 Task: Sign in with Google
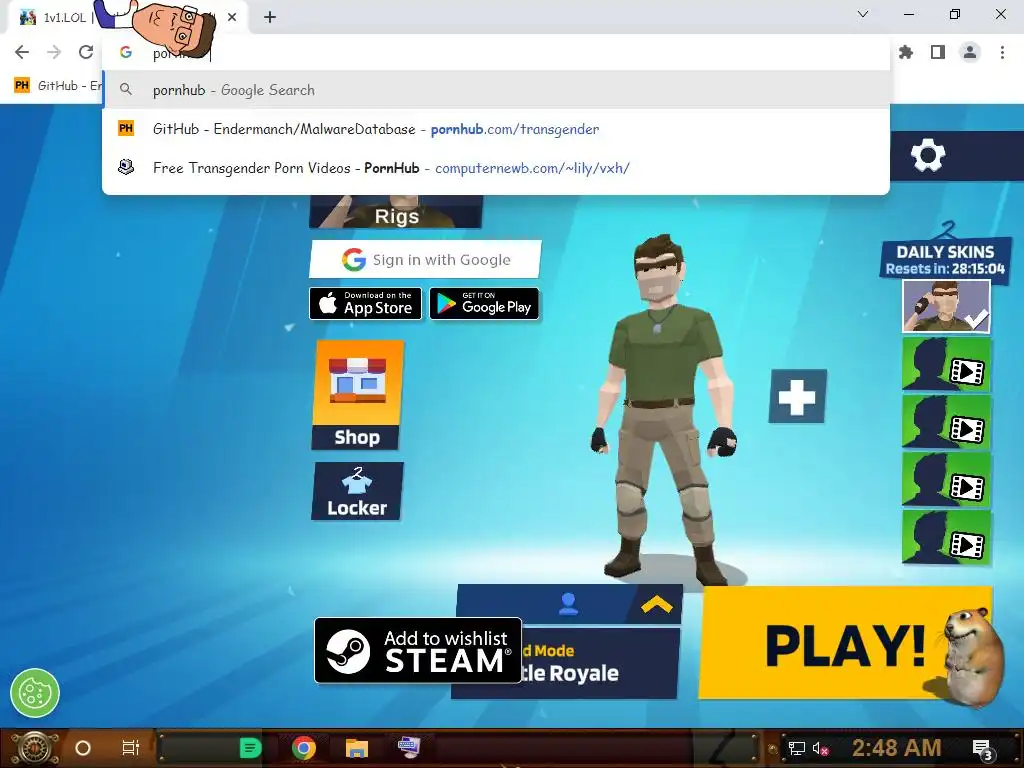[x=425, y=259]
